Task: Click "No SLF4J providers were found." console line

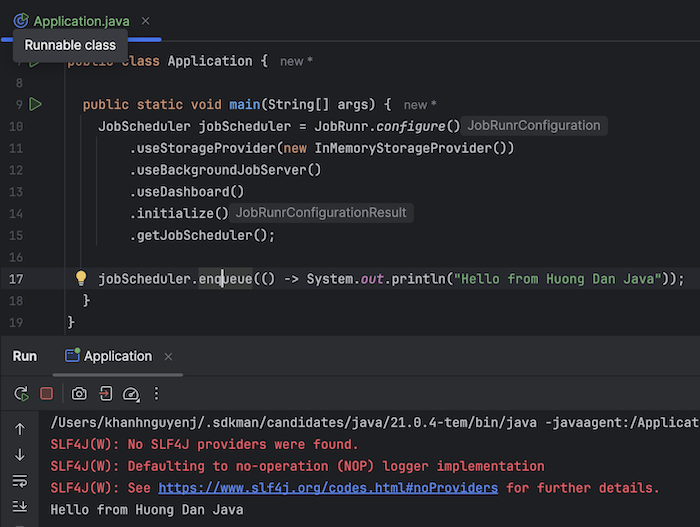Action: [204, 444]
